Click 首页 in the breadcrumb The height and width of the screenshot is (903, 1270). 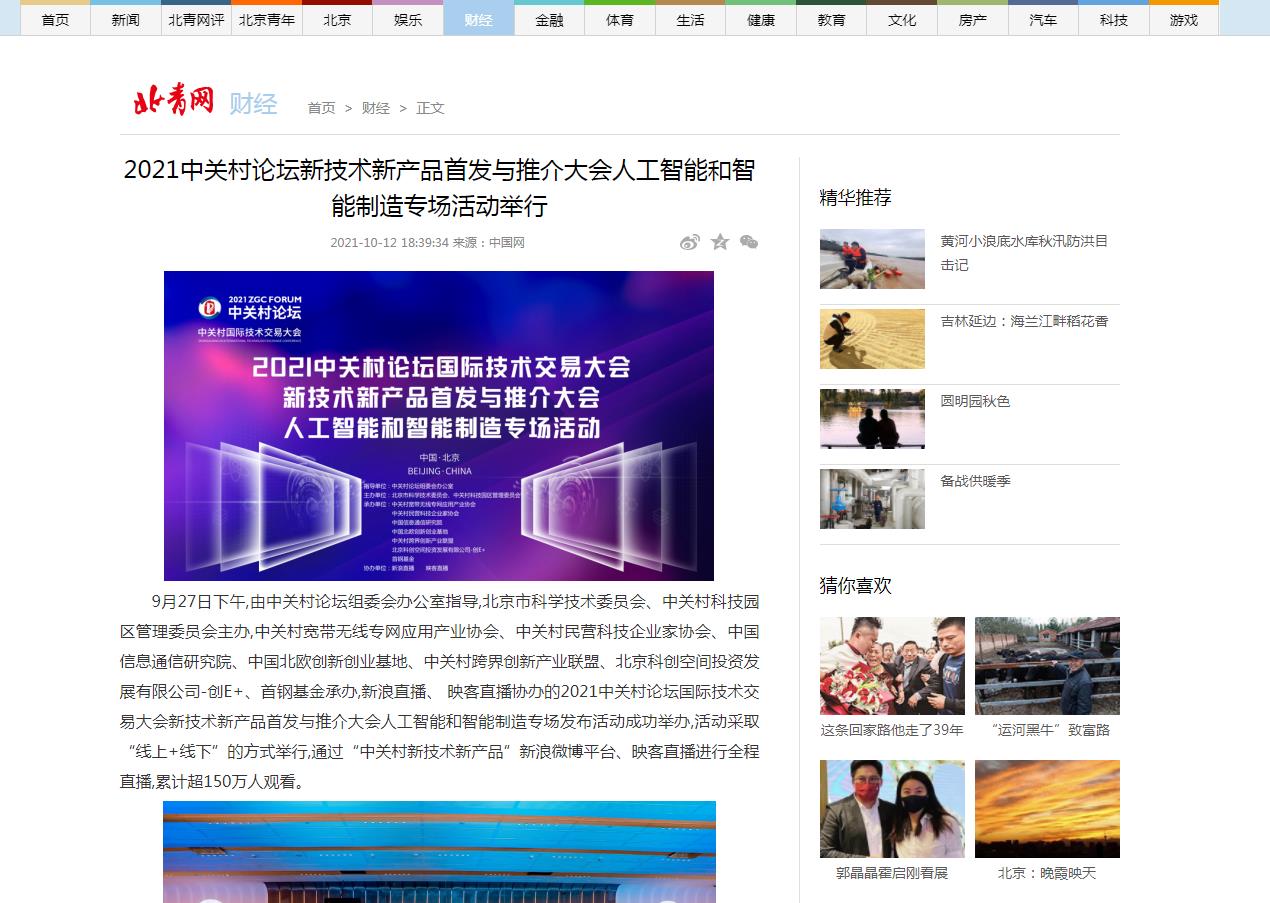pyautogui.click(x=321, y=108)
